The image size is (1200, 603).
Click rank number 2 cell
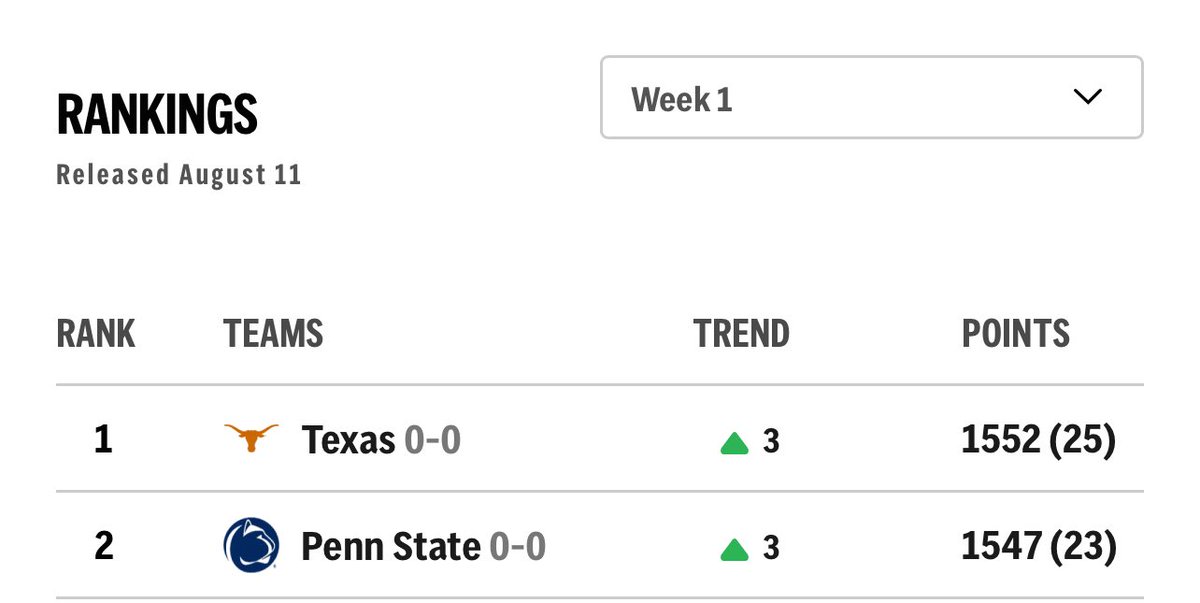tap(103, 547)
